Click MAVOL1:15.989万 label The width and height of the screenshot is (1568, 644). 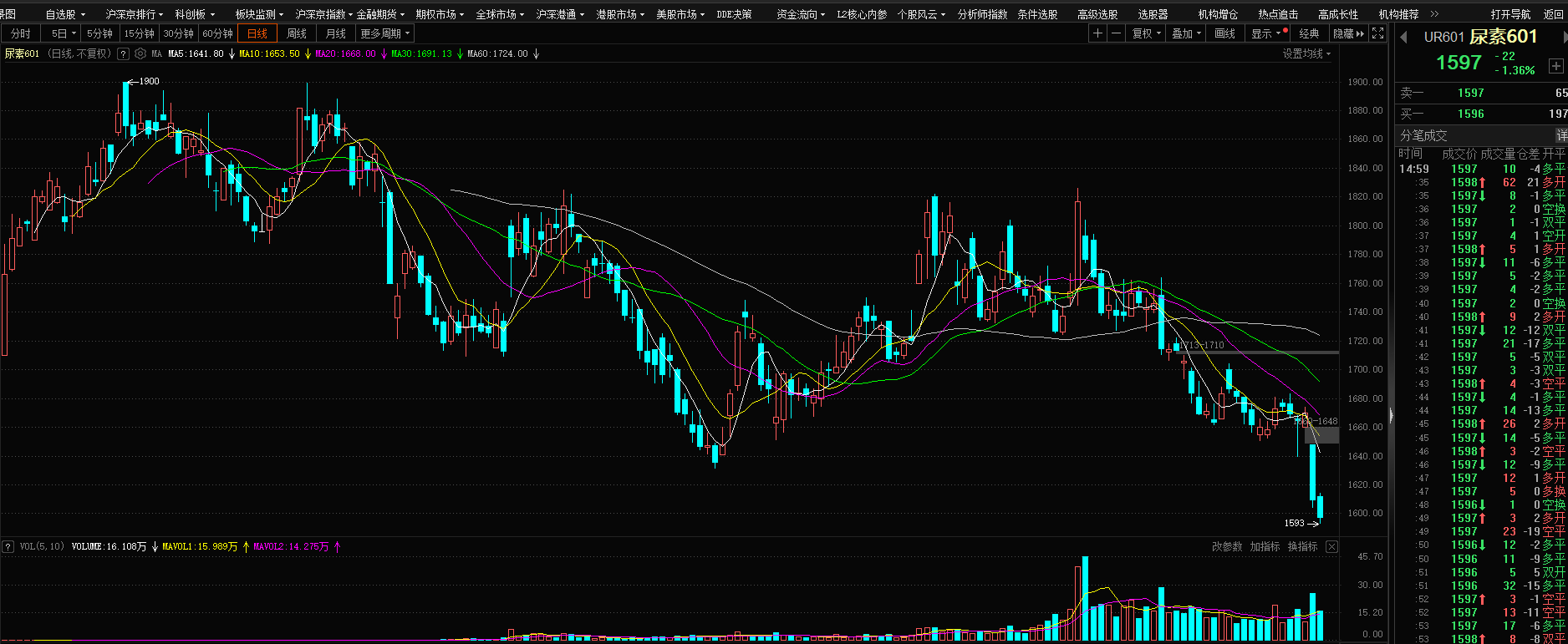pyautogui.click(x=200, y=546)
